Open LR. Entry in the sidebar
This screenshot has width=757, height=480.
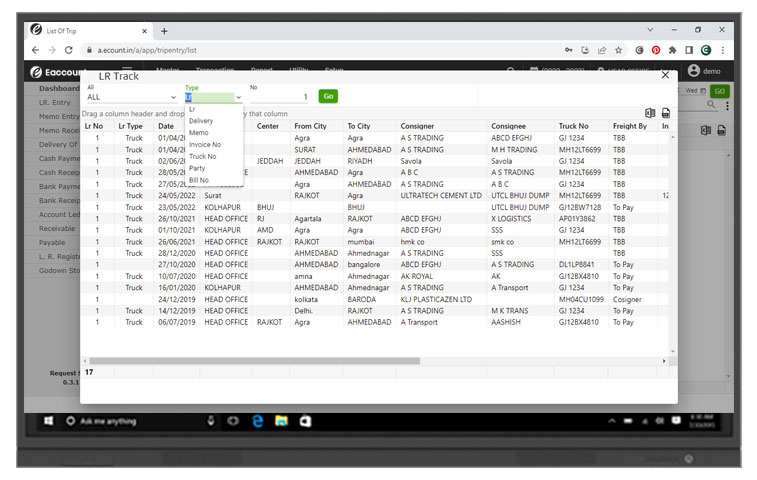55,102
